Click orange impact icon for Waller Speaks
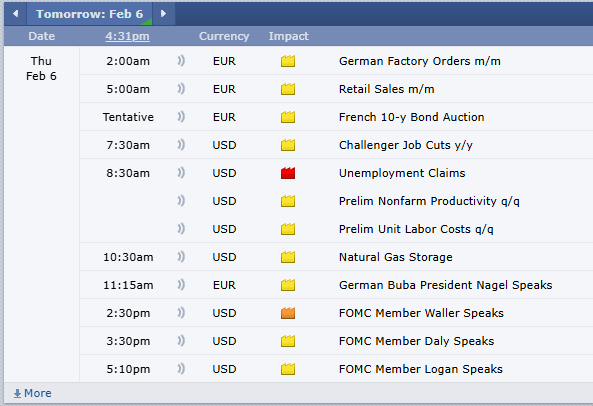The width and height of the screenshot is (593, 406). [x=288, y=313]
